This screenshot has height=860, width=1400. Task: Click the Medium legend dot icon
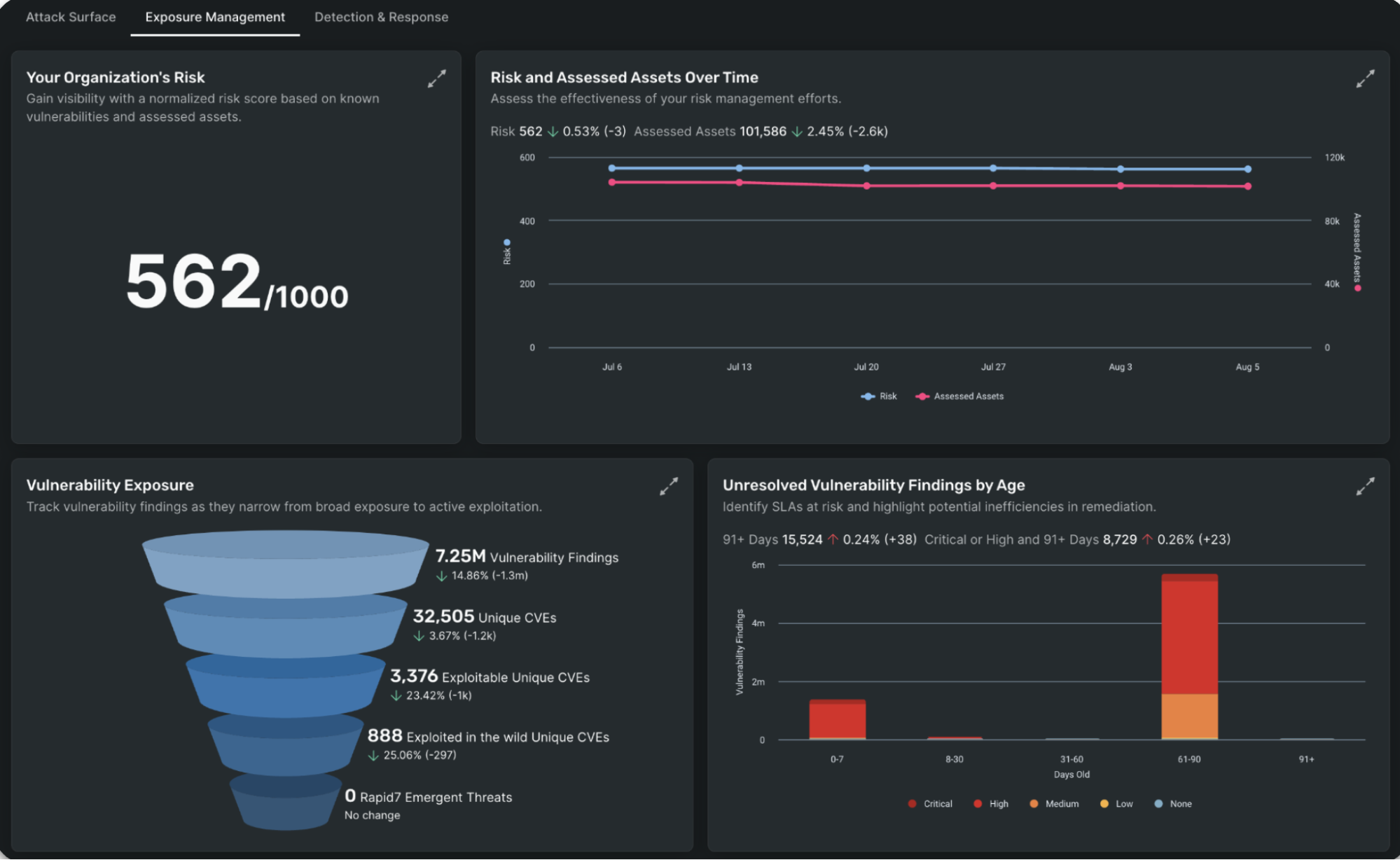tap(1034, 803)
